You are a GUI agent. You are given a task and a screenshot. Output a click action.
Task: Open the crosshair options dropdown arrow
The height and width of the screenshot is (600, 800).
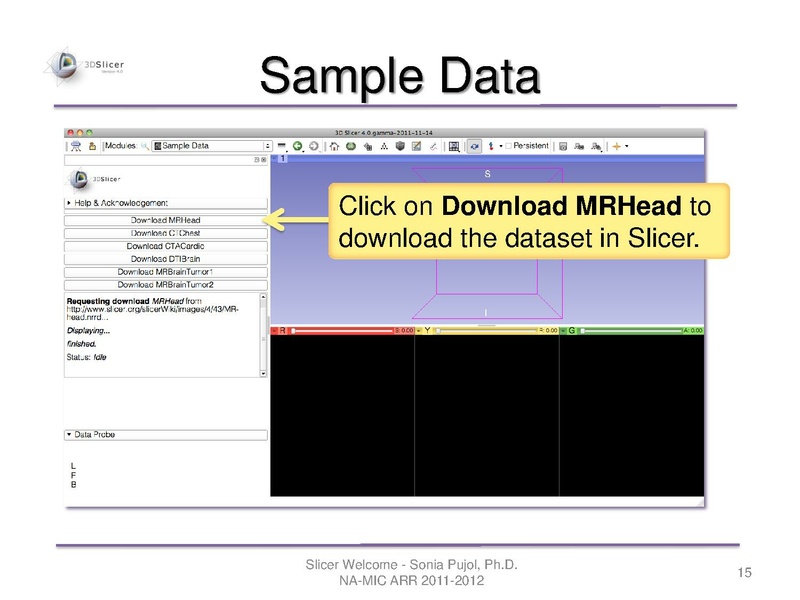(x=627, y=146)
